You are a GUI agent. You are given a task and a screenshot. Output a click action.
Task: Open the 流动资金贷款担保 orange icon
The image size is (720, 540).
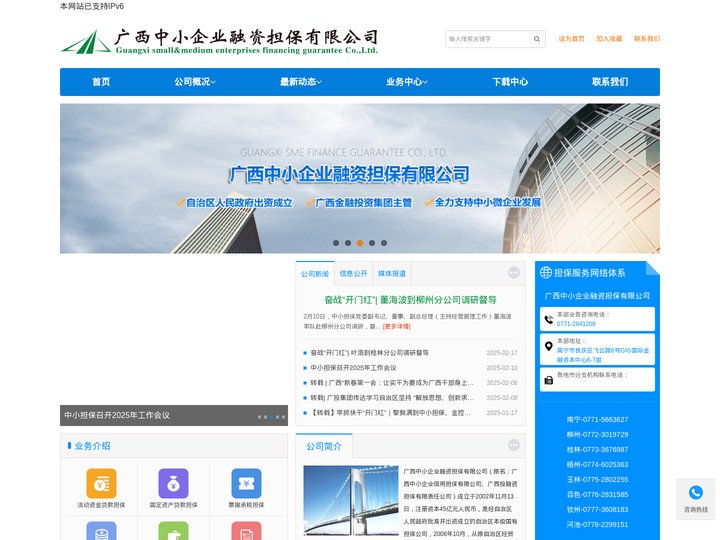click(x=101, y=483)
